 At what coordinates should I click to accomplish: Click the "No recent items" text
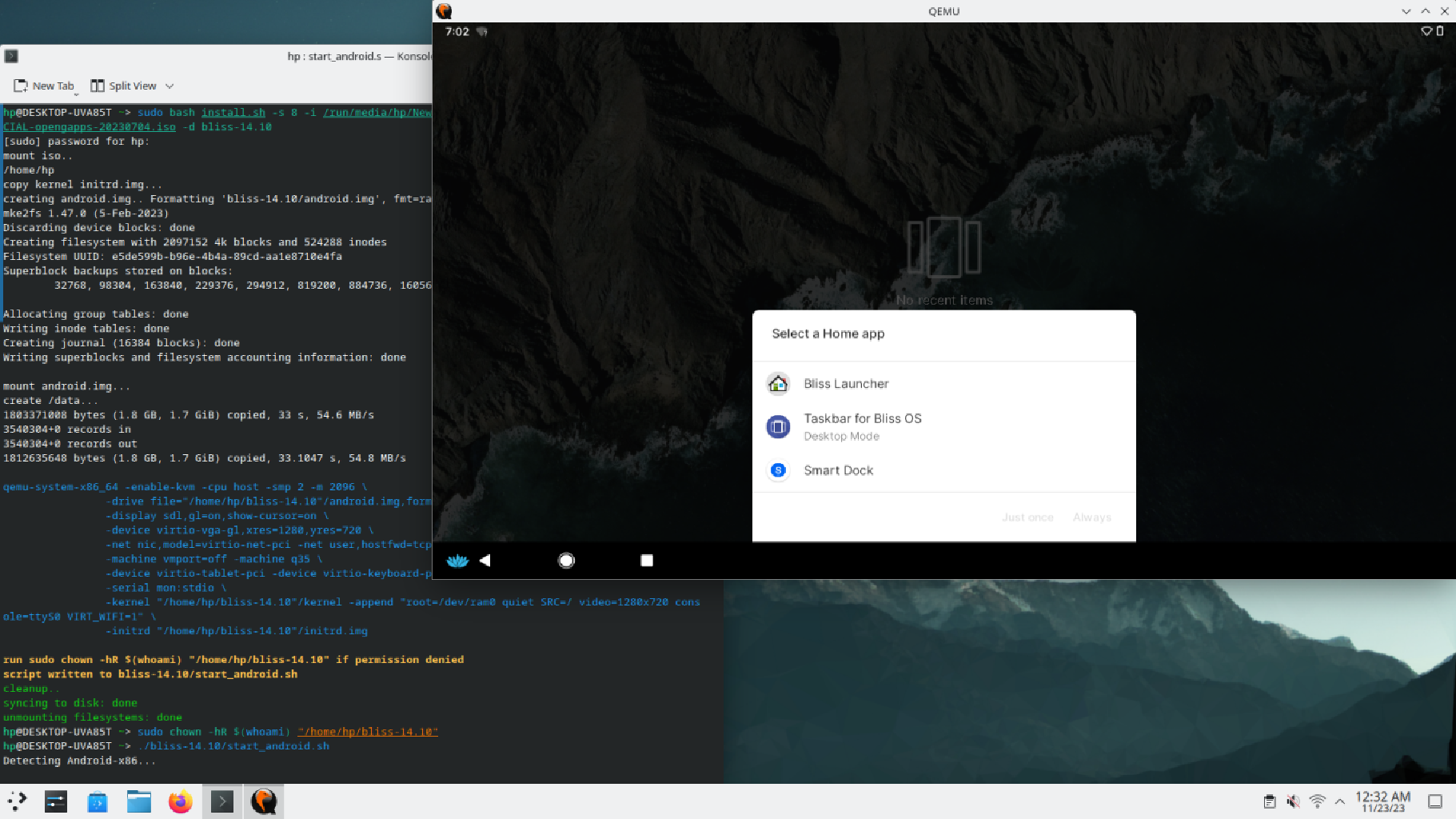(944, 300)
